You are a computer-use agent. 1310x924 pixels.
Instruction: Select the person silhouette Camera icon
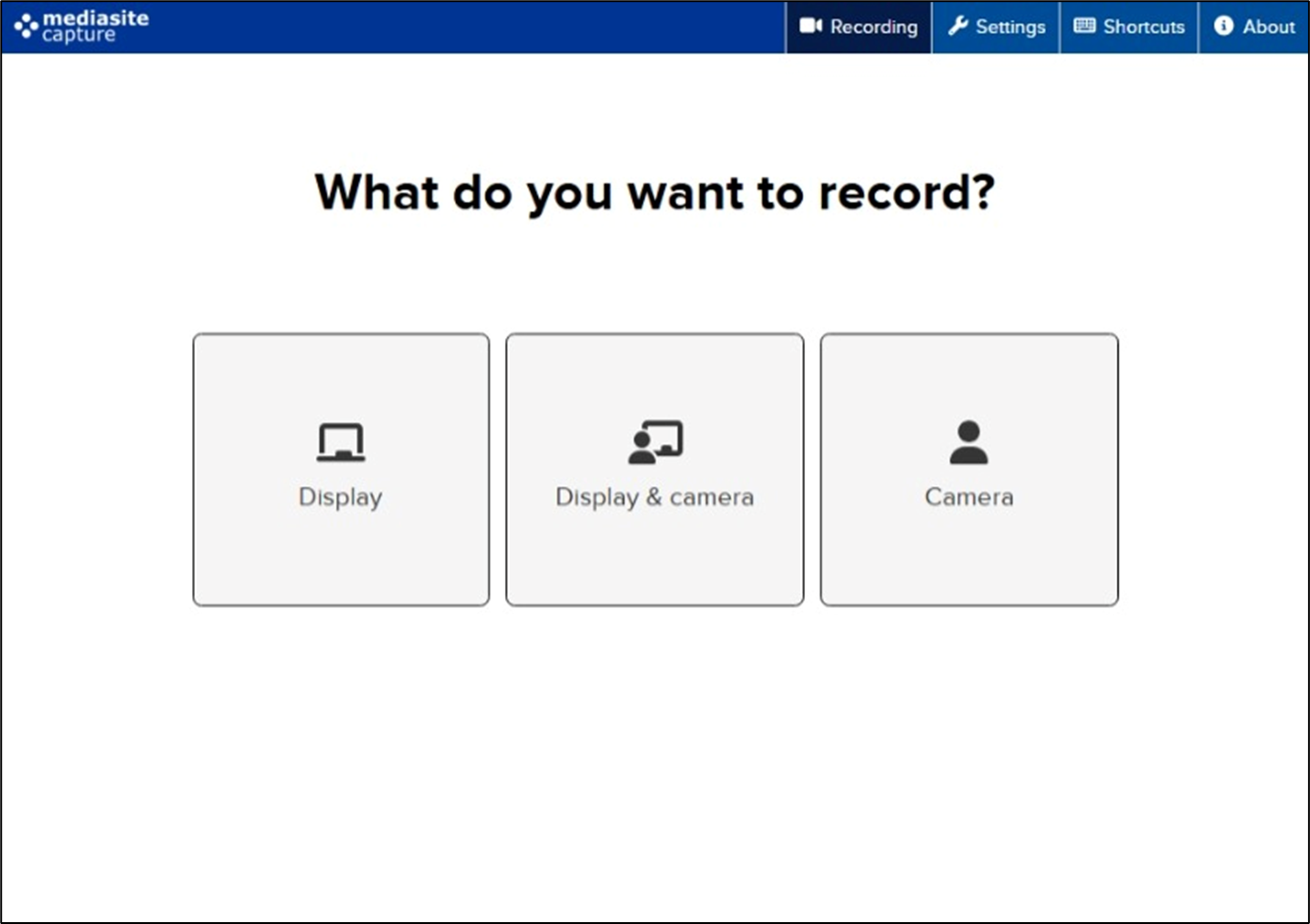[969, 442]
